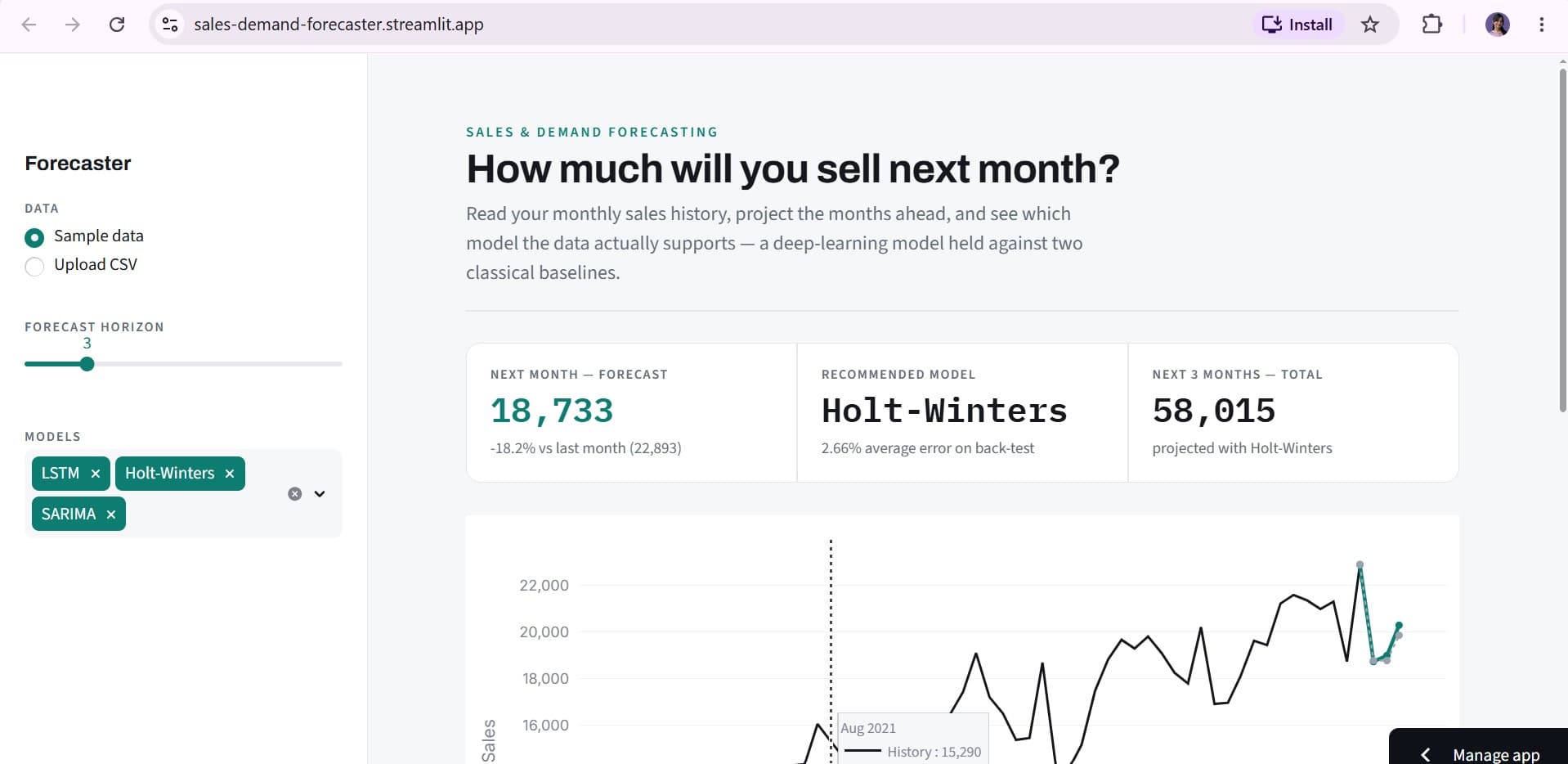The height and width of the screenshot is (764, 1568).
Task: Open the user profile avatar
Action: coord(1498,25)
